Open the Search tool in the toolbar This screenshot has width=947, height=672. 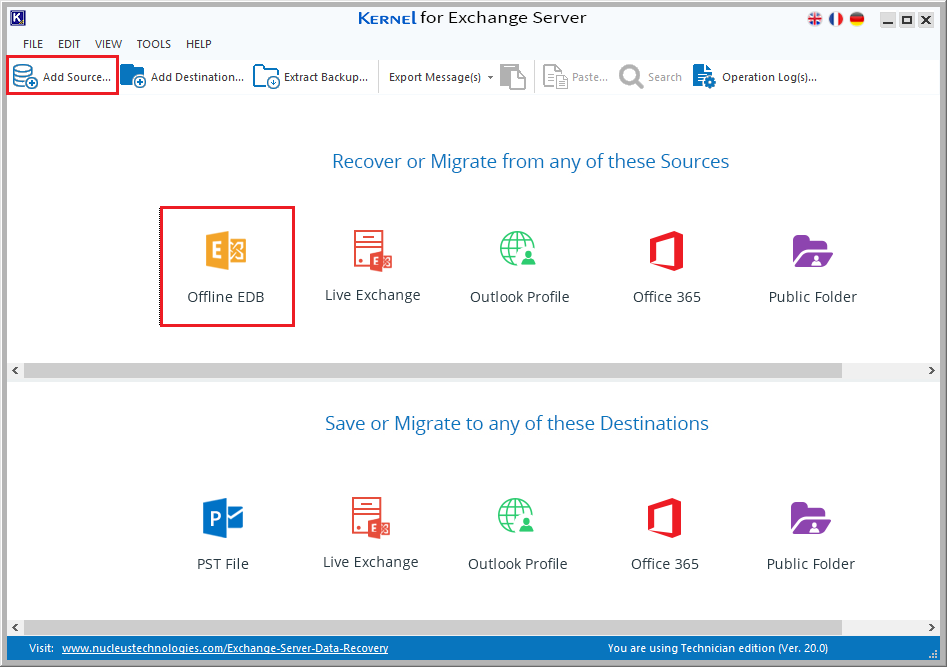650,77
